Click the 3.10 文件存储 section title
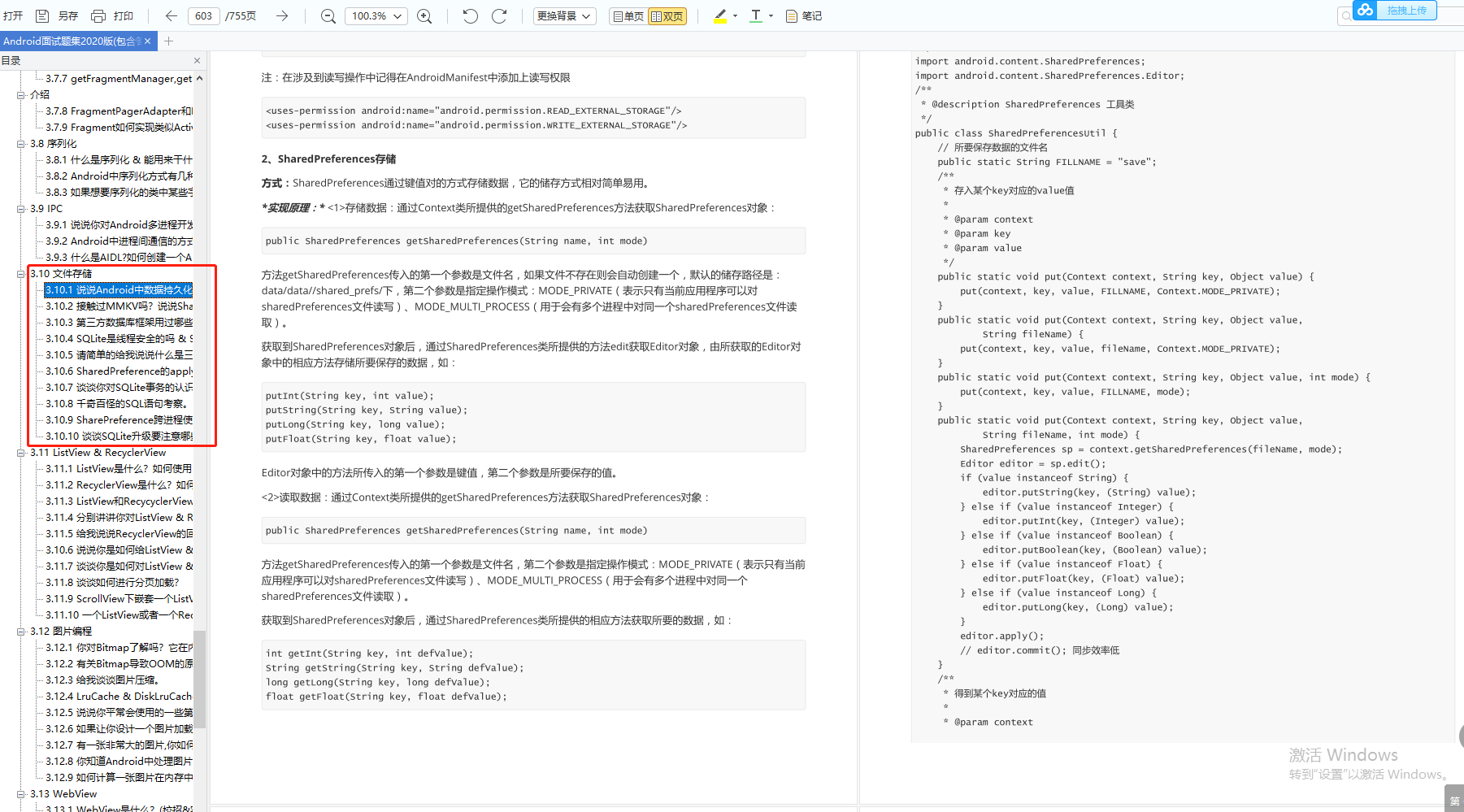1464x812 pixels. click(61, 274)
